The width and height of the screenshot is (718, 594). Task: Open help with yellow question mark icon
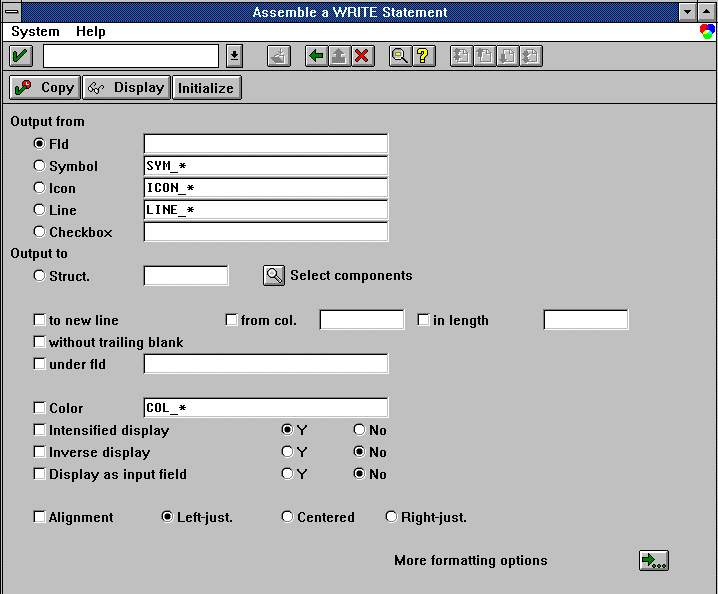click(422, 56)
